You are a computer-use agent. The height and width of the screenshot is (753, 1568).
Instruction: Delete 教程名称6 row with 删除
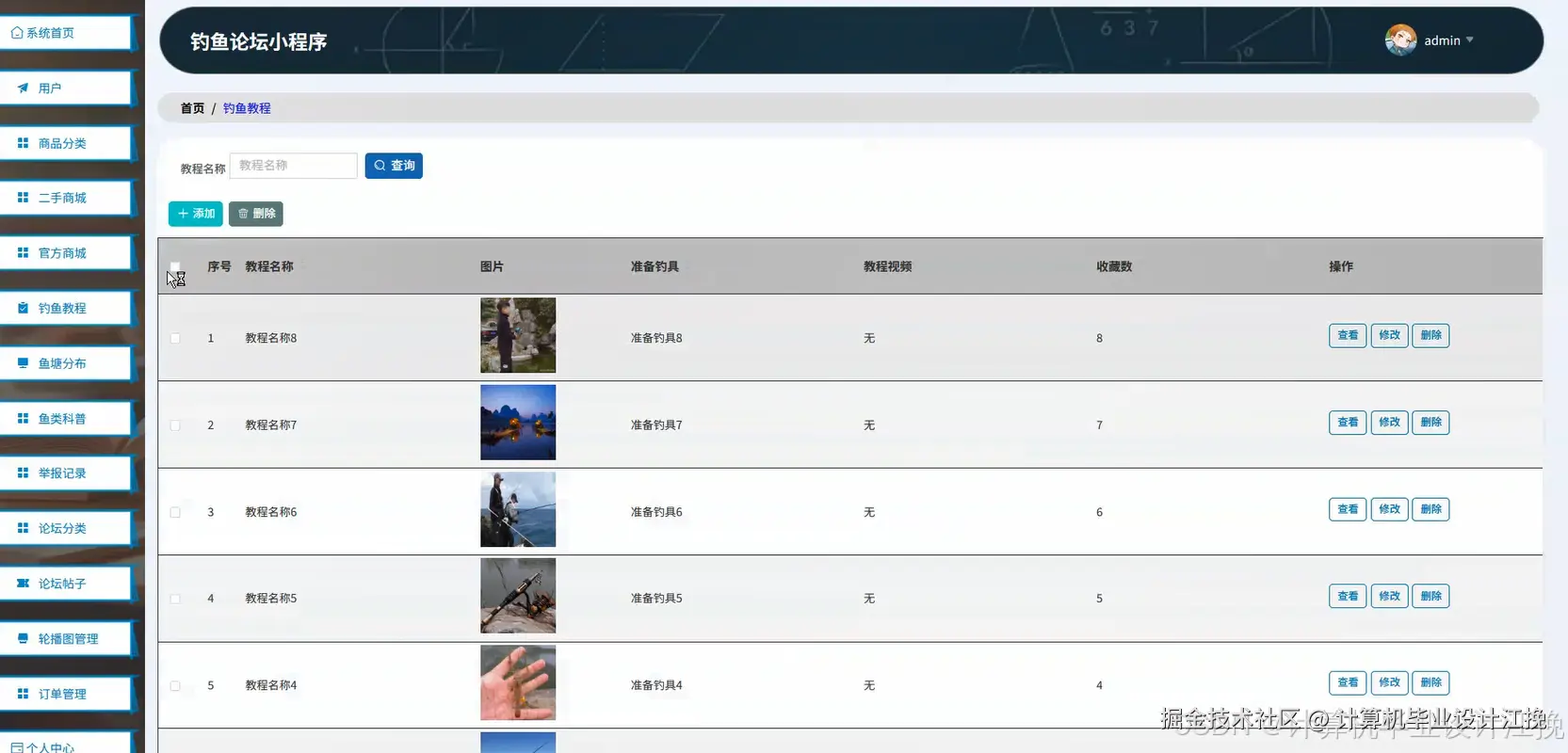1431,509
